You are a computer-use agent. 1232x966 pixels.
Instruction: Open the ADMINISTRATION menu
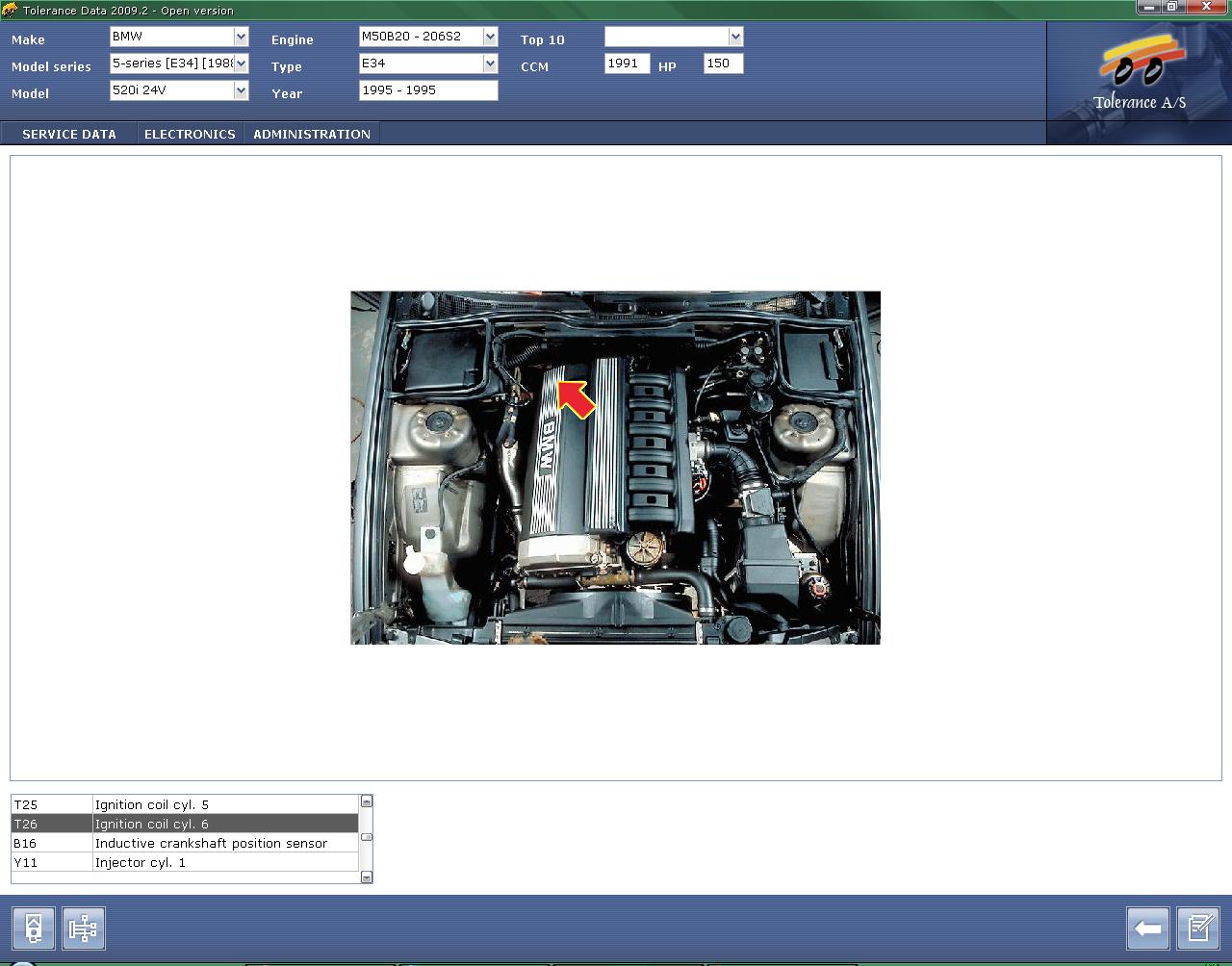tap(312, 134)
